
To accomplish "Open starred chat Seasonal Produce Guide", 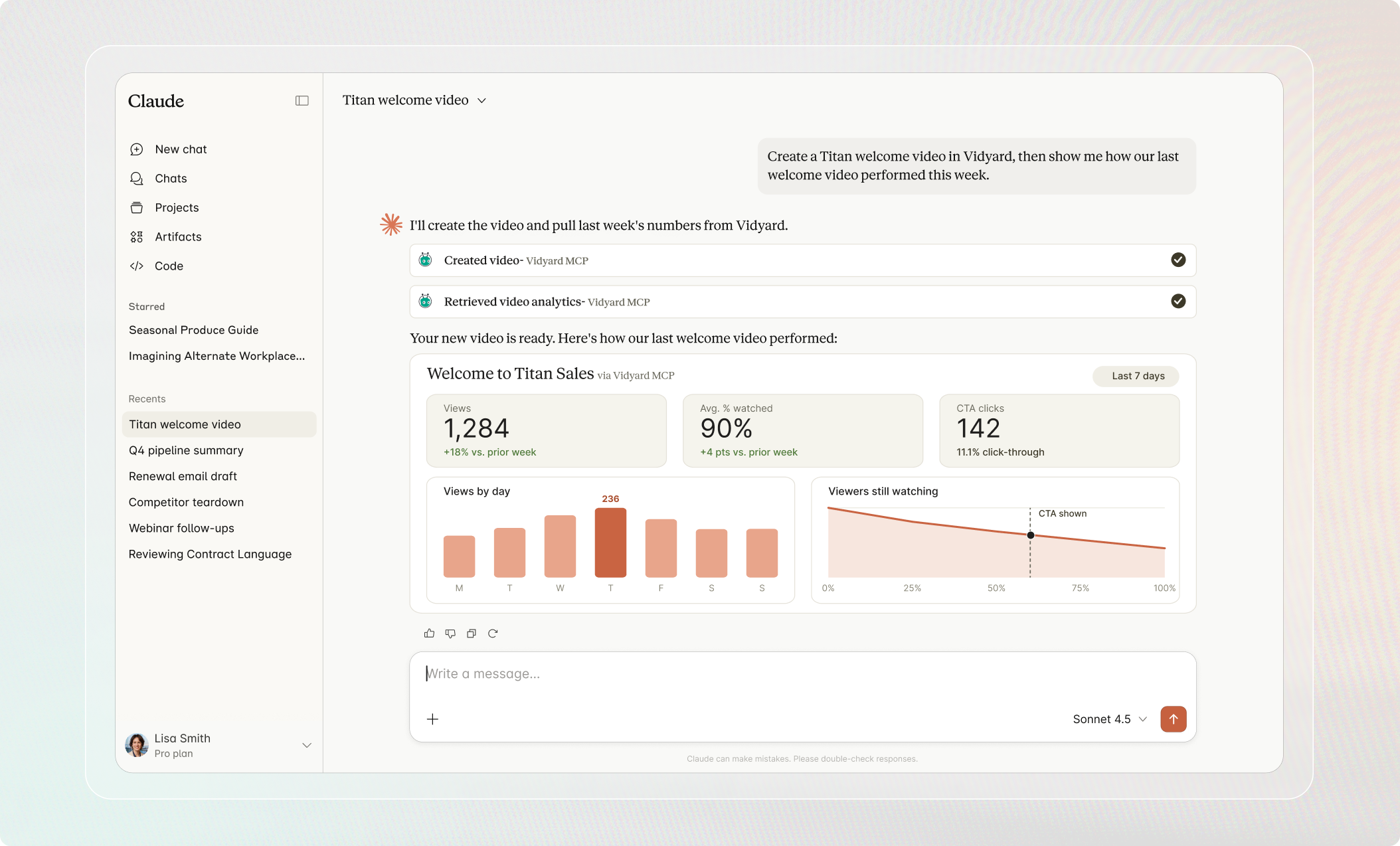I will 193,330.
